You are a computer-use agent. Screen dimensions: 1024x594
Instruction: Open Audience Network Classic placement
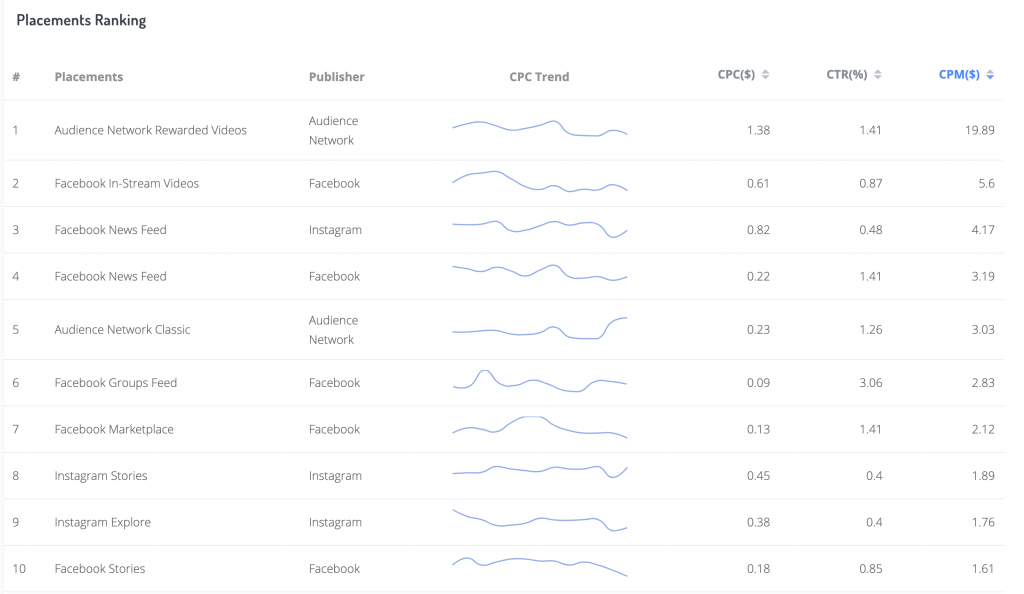click(x=122, y=330)
